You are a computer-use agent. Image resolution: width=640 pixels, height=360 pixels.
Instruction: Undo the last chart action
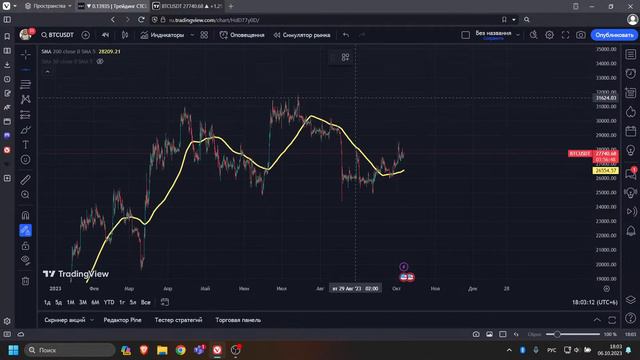[x=346, y=35]
